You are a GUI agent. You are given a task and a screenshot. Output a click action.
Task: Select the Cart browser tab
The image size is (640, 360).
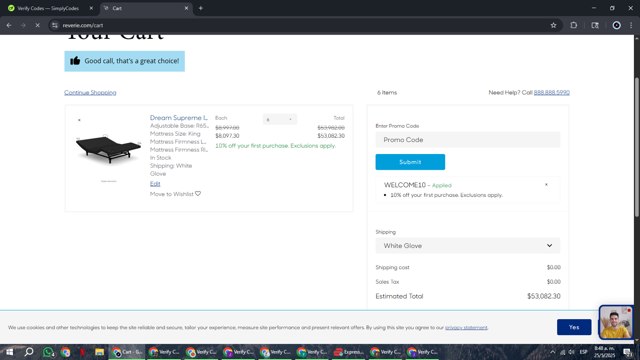tap(145, 8)
